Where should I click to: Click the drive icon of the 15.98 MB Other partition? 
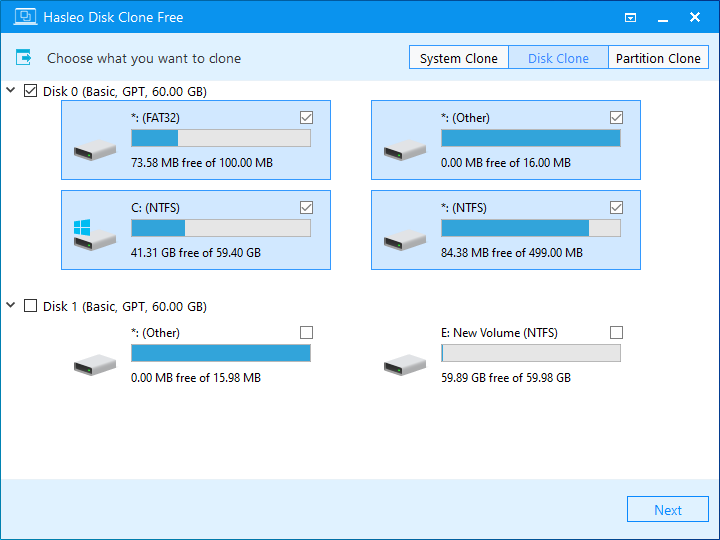95,365
